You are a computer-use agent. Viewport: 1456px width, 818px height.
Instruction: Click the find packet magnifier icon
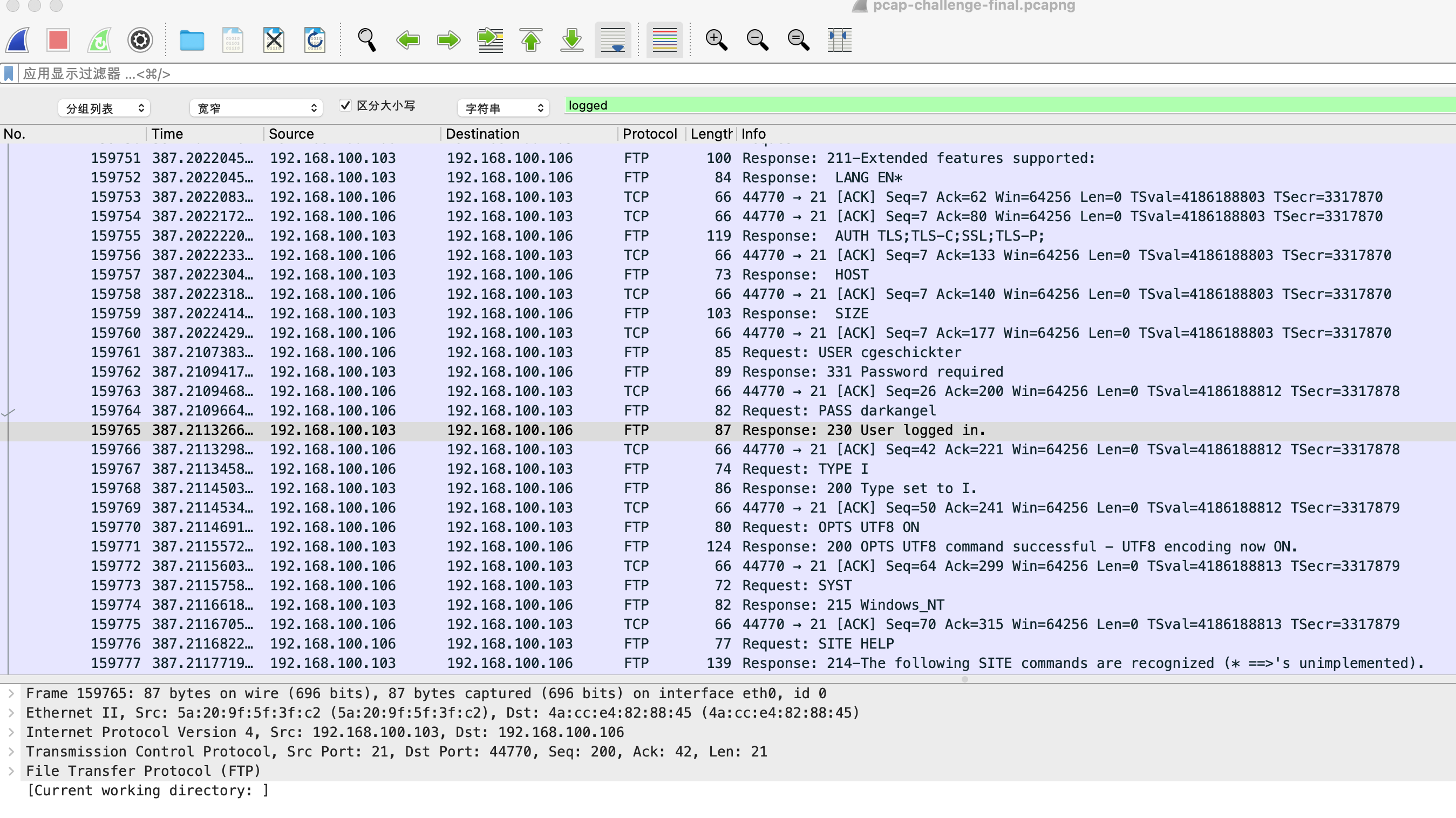[367, 40]
